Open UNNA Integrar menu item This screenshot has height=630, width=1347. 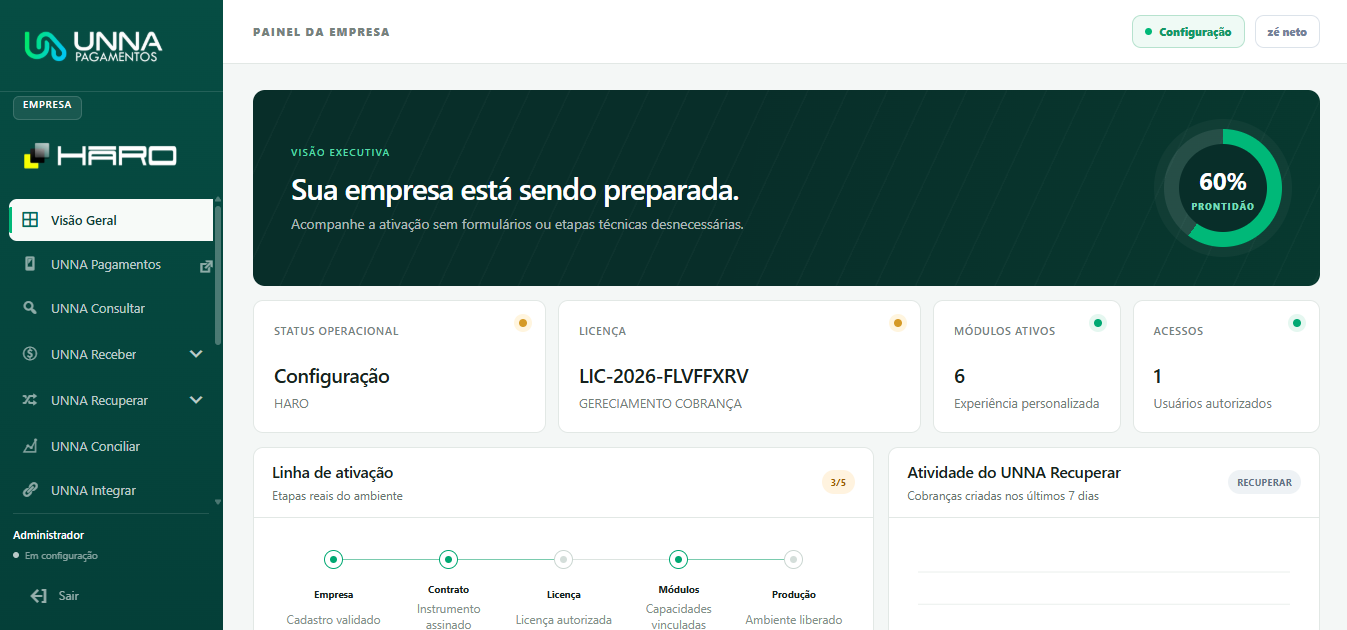111,490
